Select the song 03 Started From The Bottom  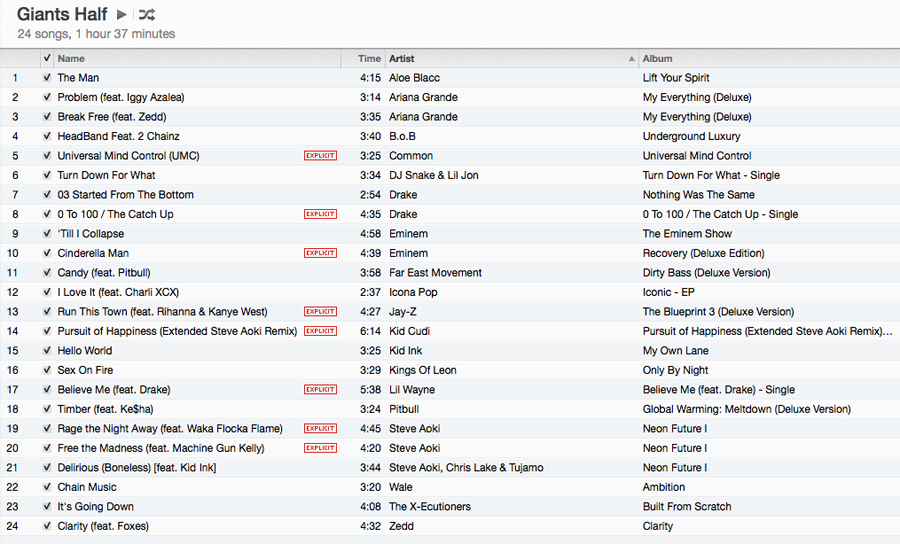coord(125,195)
